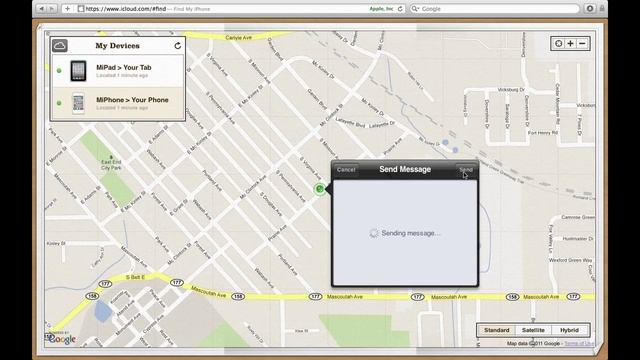Click the iPad thumbnail icon
This screenshot has height=360, width=640.
(78, 71)
